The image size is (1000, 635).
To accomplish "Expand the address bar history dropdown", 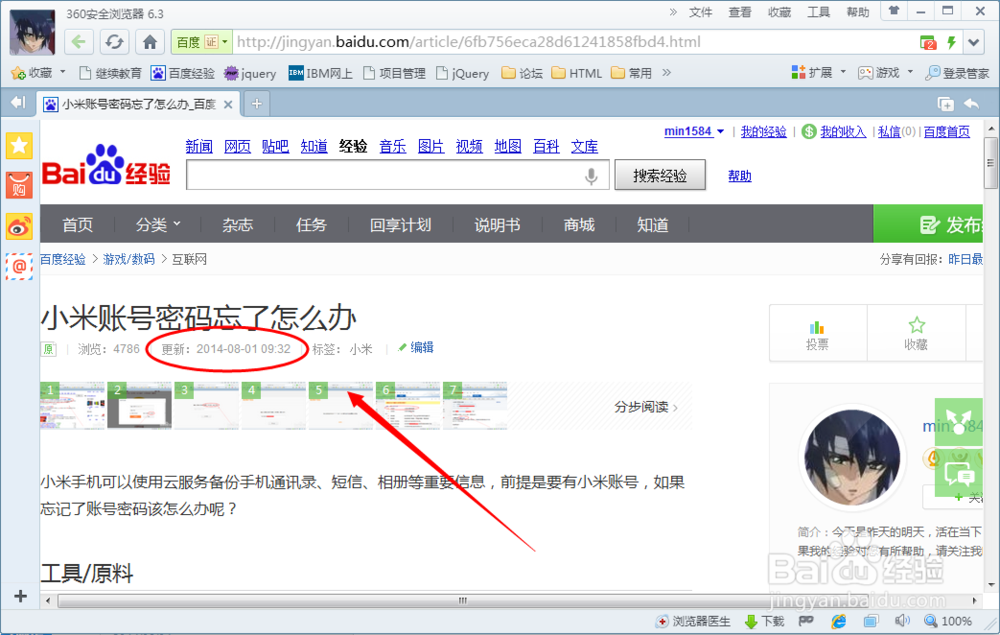I will 973,43.
